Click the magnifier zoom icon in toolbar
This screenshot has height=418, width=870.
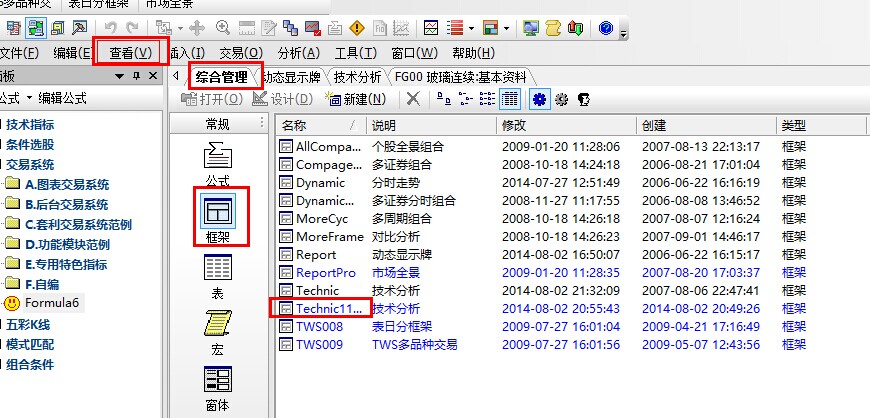click(222, 28)
